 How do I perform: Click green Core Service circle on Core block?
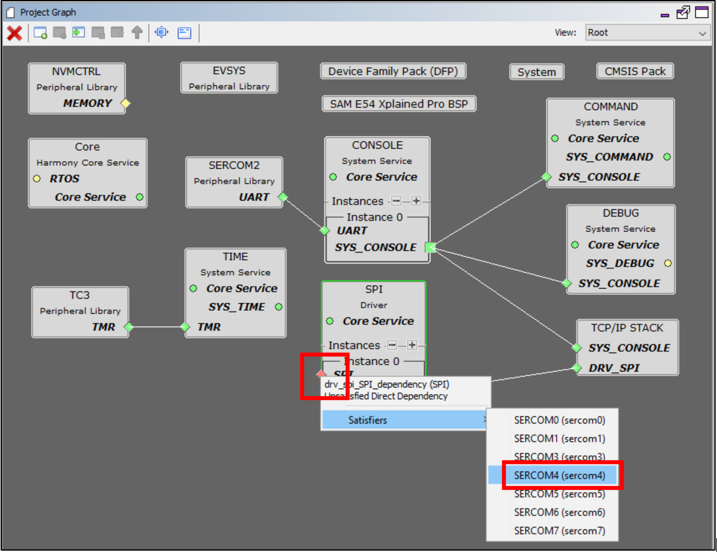point(140,197)
